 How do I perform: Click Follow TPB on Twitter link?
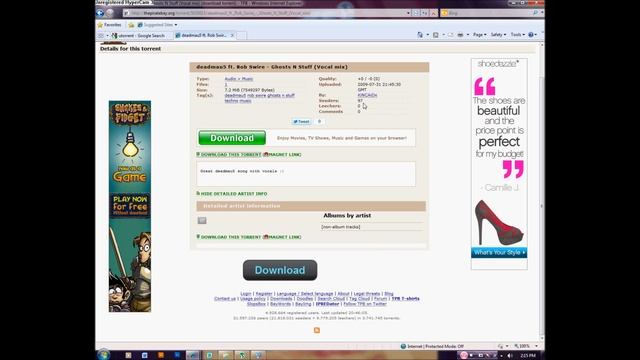pyautogui.click(x=365, y=304)
